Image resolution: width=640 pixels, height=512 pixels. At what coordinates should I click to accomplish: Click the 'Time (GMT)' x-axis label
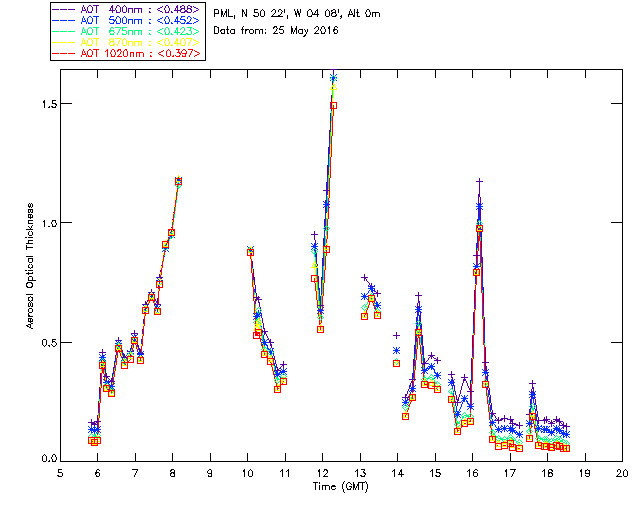[339, 485]
